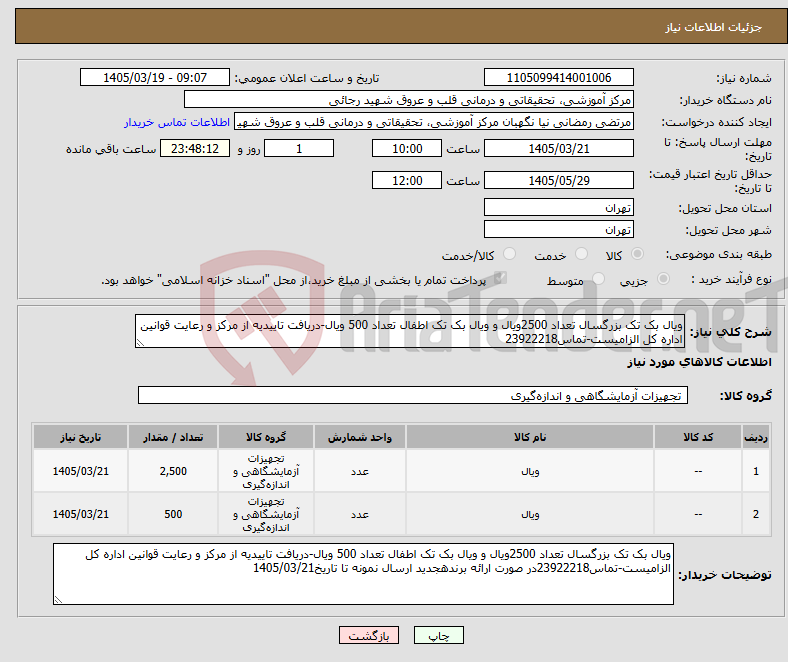The image size is (788, 662).
Task: Click the عدد unit cell in row 2
Action: pyautogui.click(x=360, y=514)
